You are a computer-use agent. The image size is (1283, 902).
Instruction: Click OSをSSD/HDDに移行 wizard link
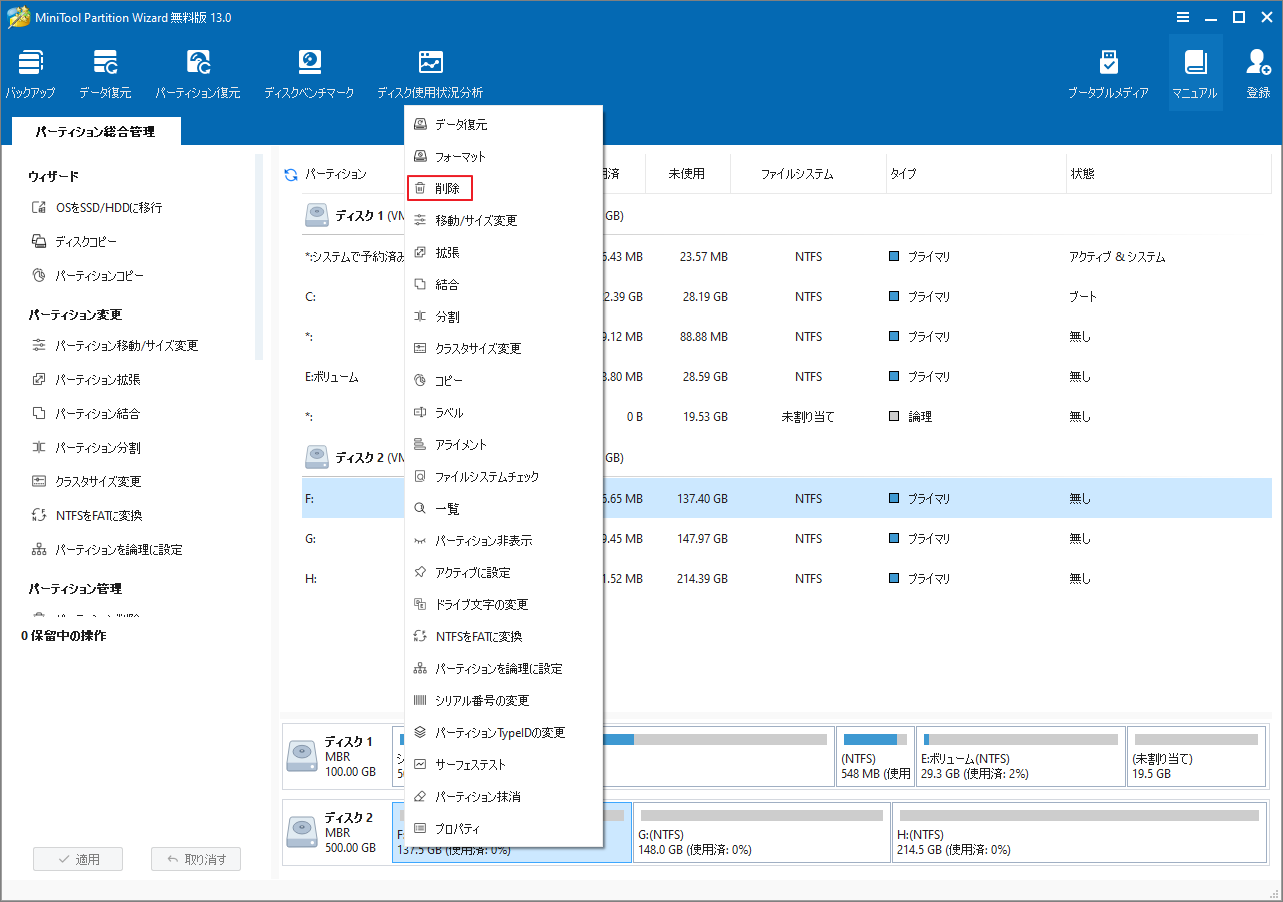pos(108,208)
